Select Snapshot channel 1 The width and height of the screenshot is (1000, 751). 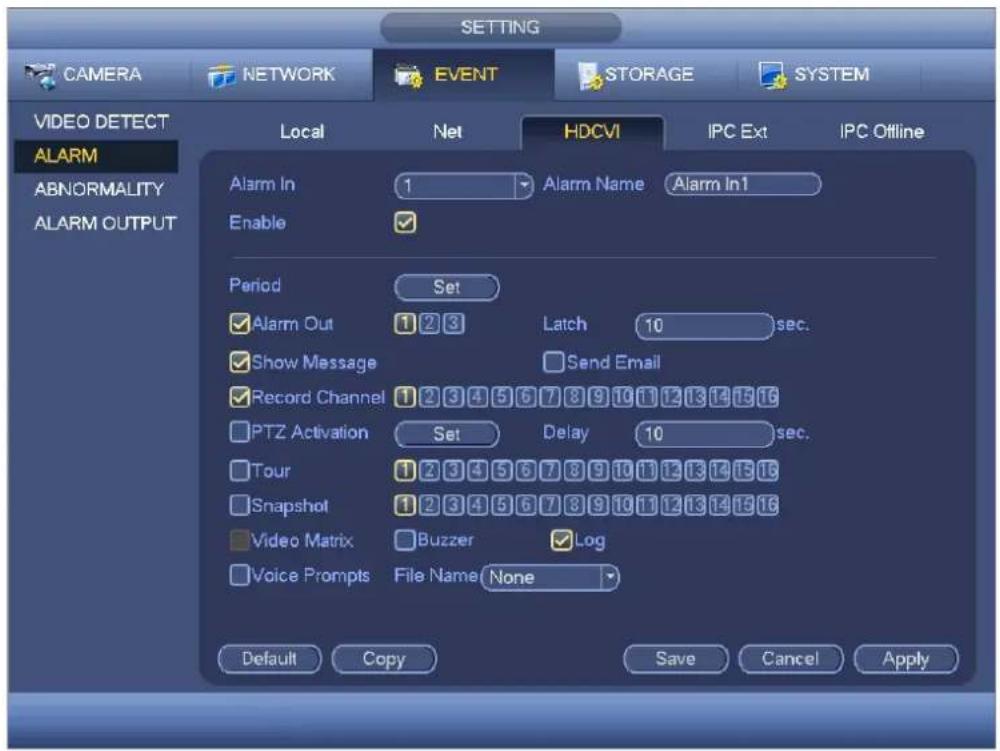point(404,506)
